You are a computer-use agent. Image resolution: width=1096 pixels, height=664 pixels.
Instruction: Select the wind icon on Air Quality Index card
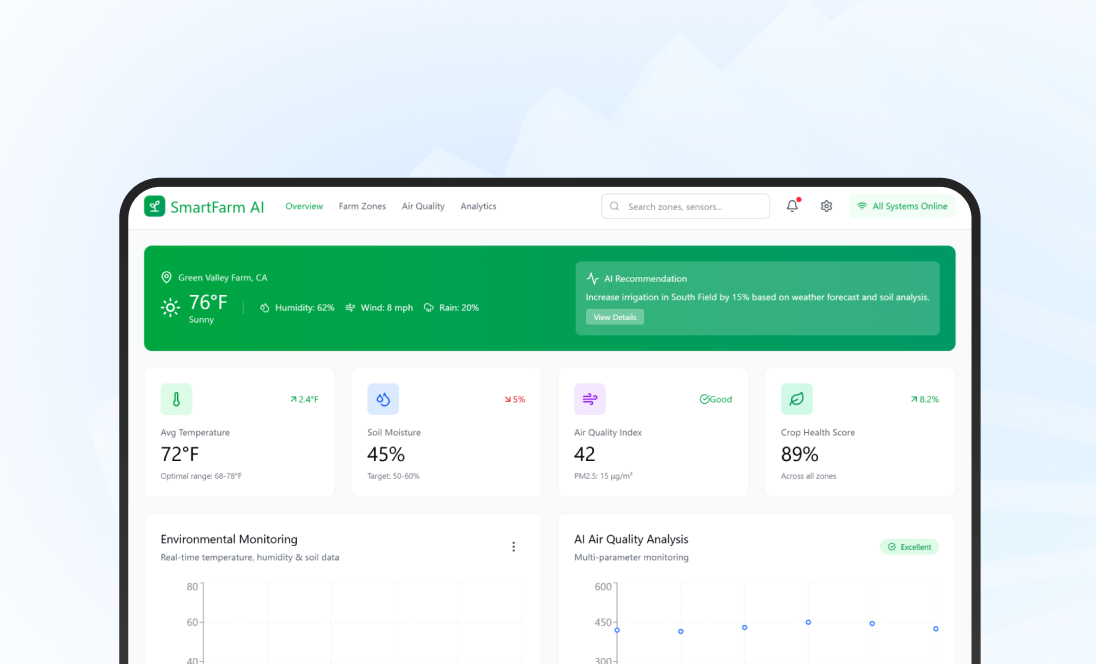point(590,399)
